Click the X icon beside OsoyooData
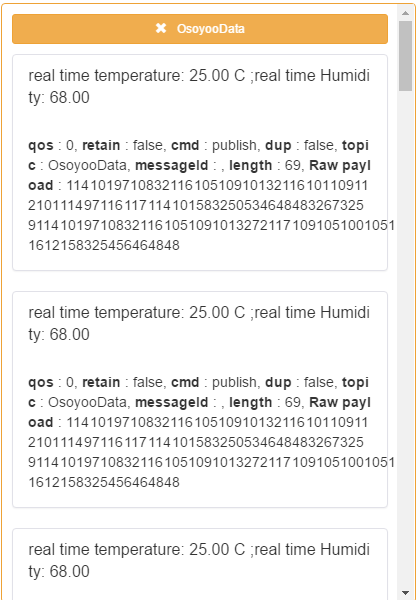 click(x=161, y=28)
